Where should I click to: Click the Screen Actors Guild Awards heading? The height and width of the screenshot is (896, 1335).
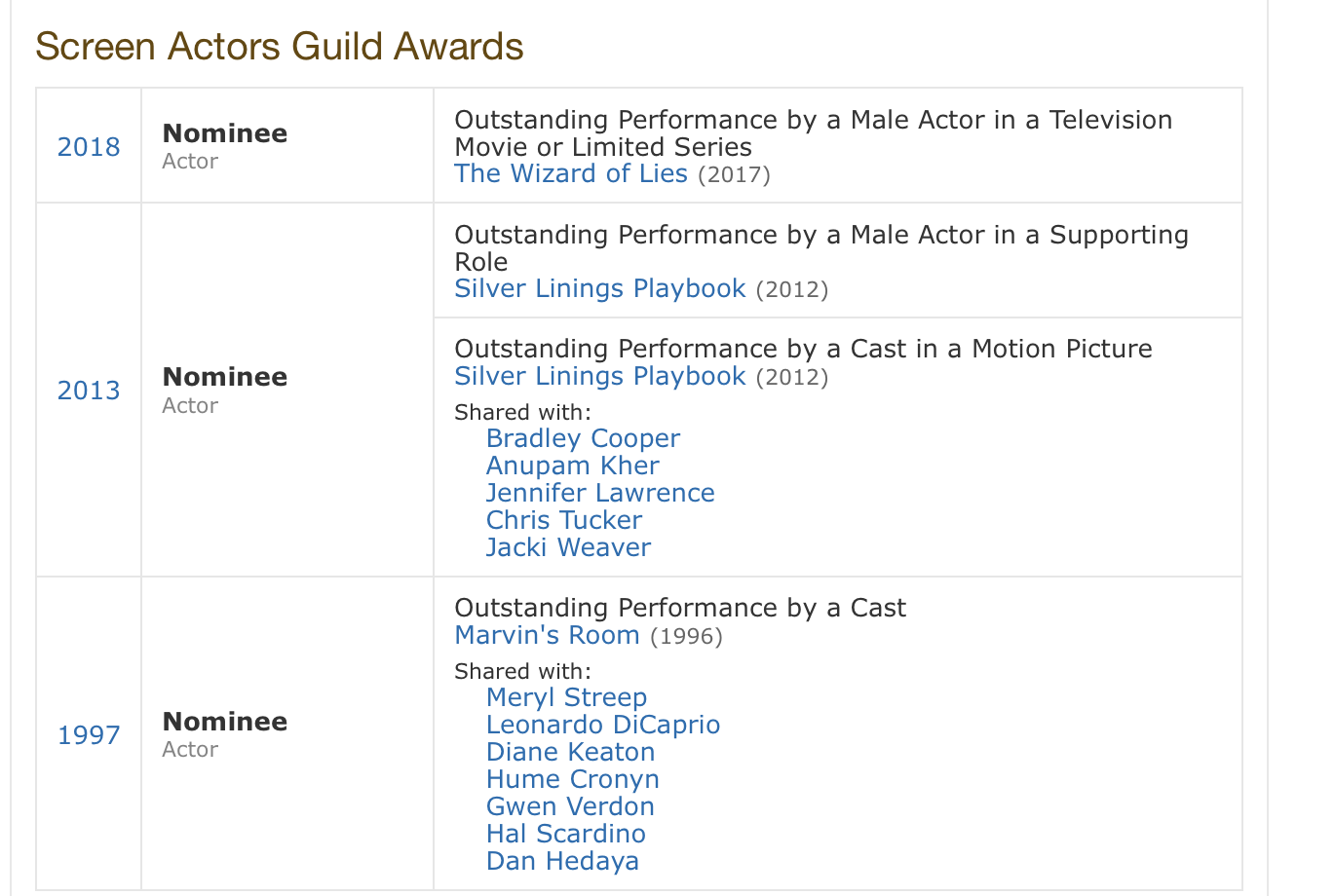pos(280,47)
